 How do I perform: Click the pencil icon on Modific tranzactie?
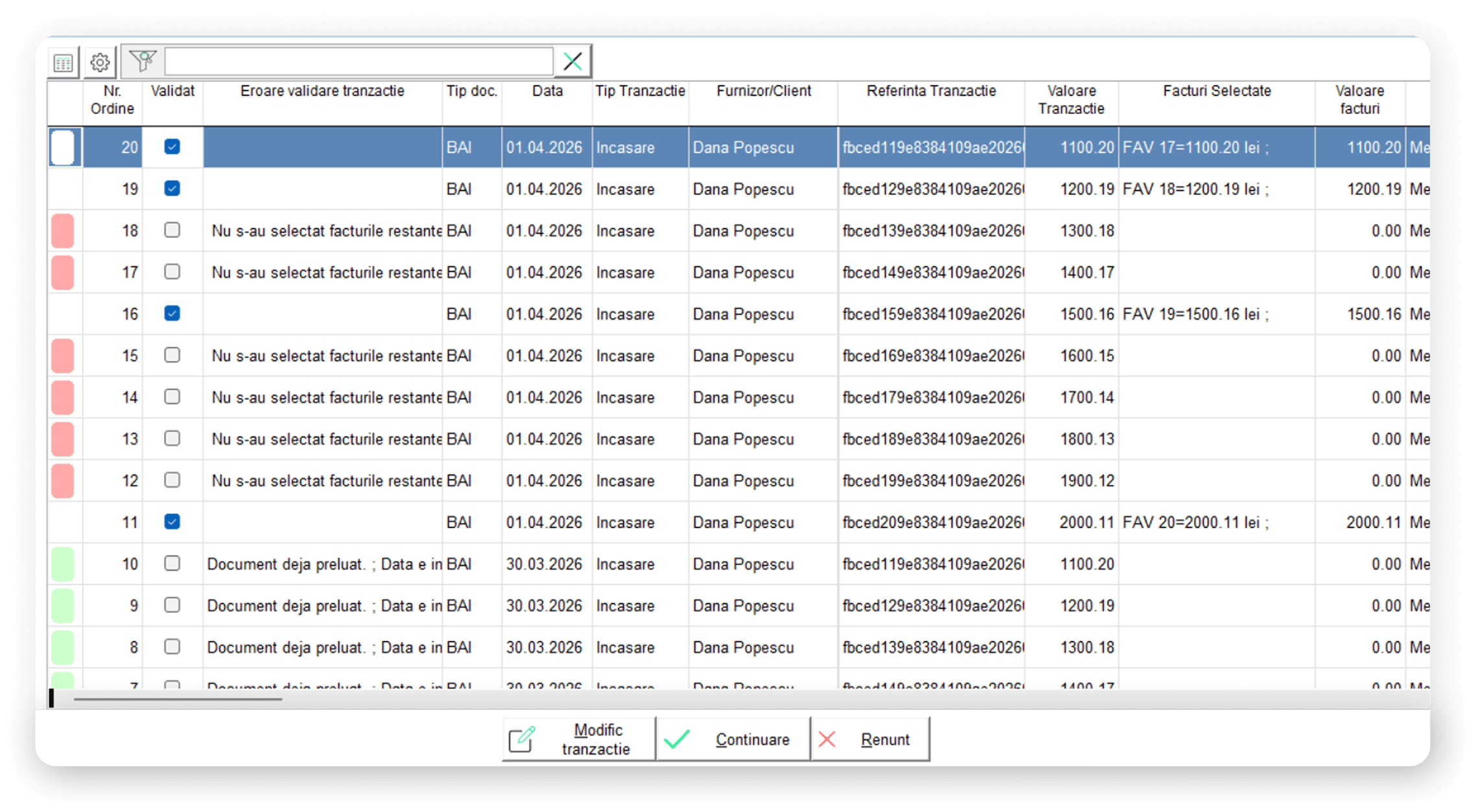(x=523, y=738)
